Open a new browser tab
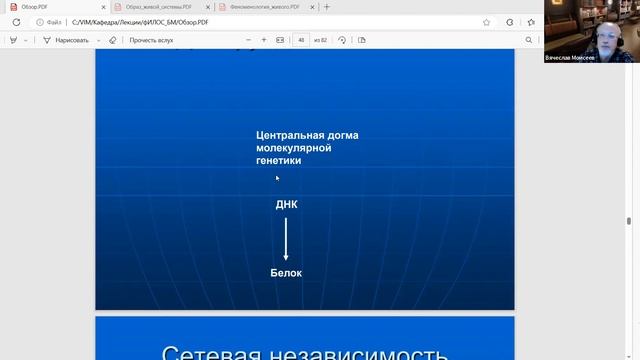 (327, 7)
